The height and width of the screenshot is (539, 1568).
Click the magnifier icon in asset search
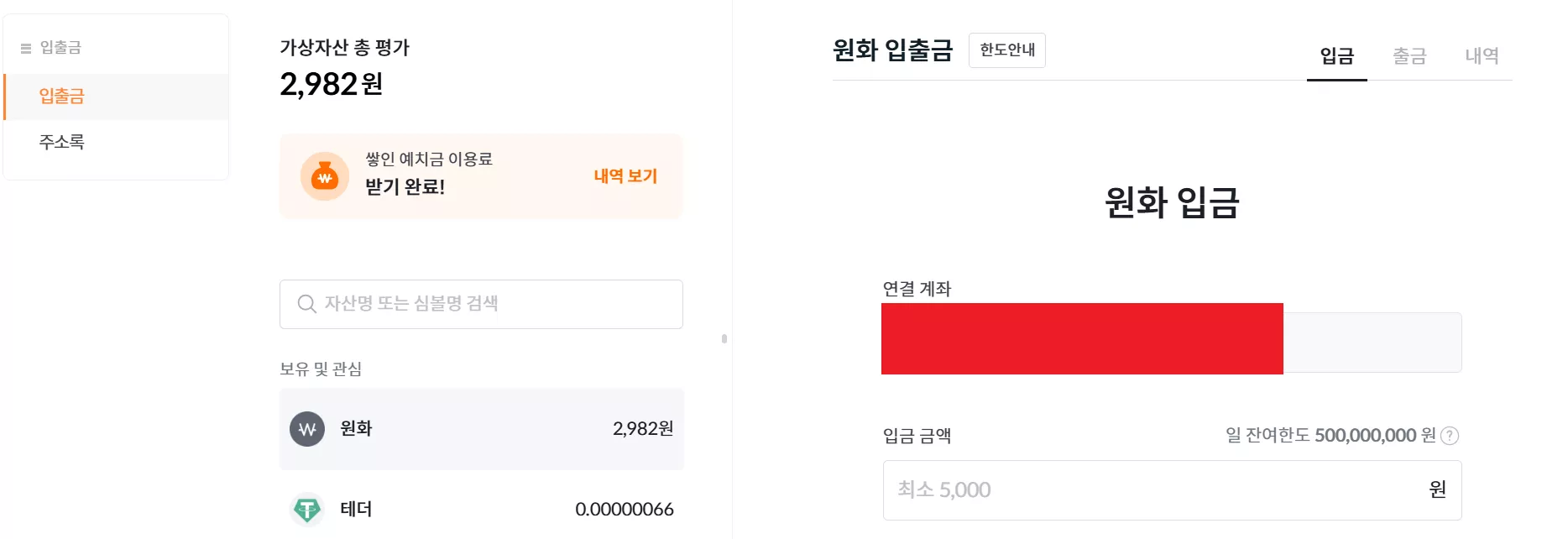coord(307,304)
